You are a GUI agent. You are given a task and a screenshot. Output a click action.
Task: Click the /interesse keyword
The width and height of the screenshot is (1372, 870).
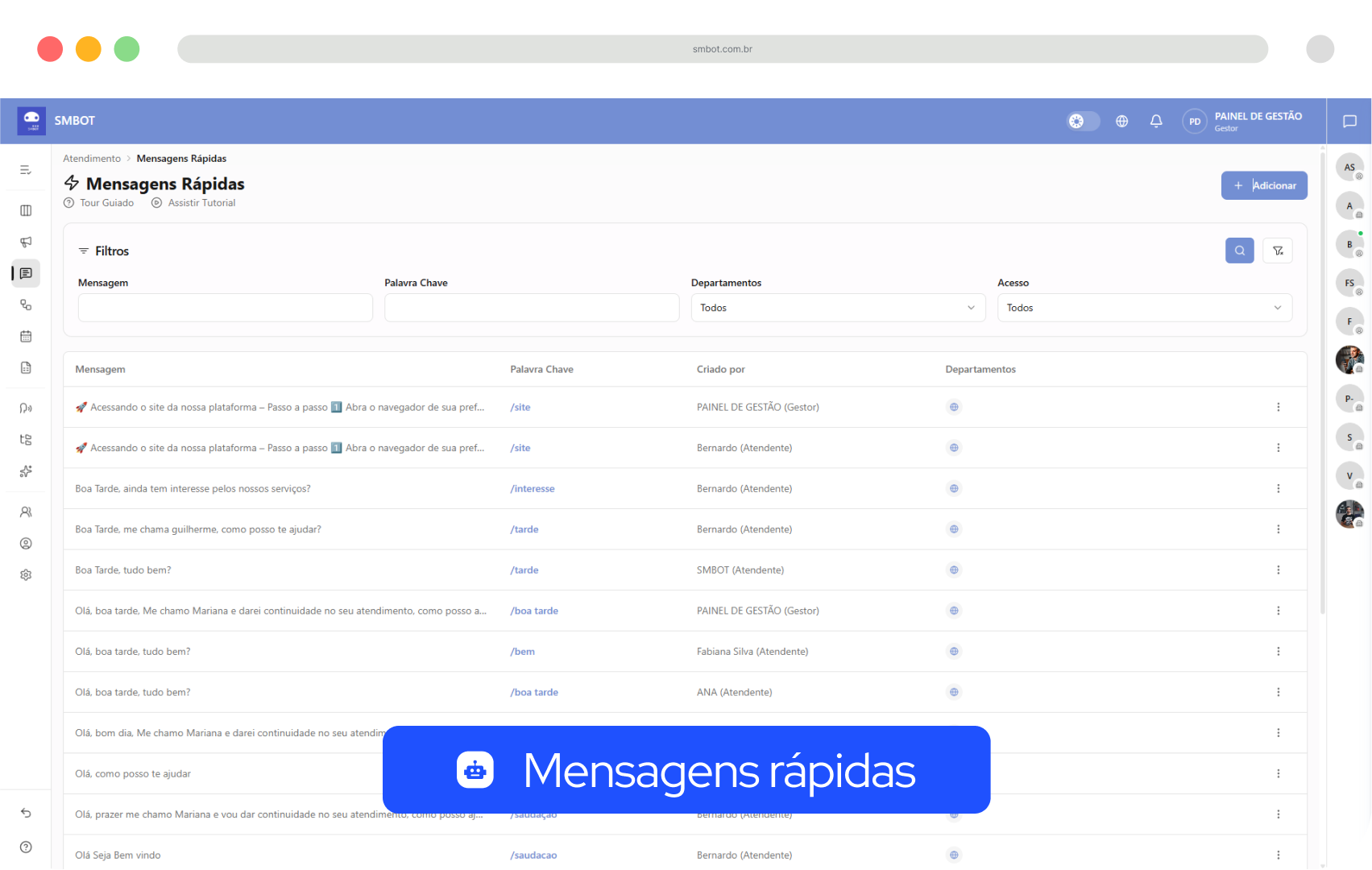(533, 489)
